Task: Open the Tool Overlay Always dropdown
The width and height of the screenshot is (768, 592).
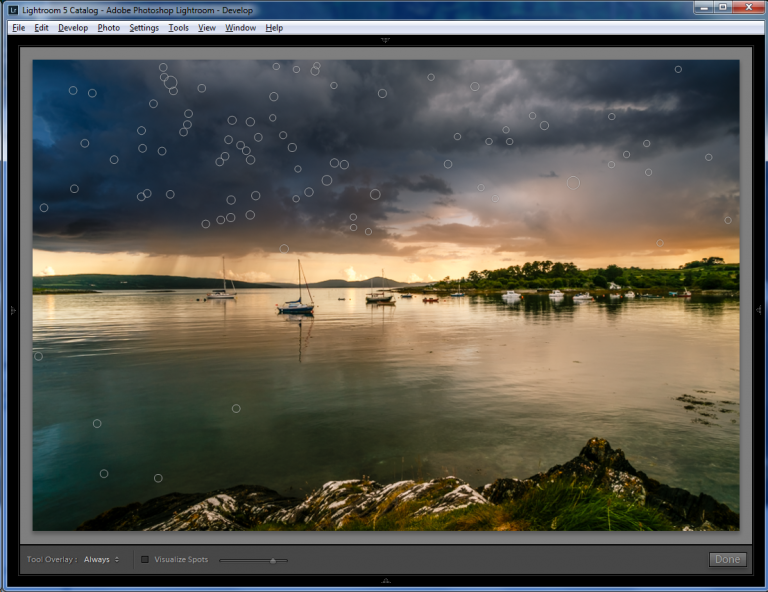Action: click(101, 559)
